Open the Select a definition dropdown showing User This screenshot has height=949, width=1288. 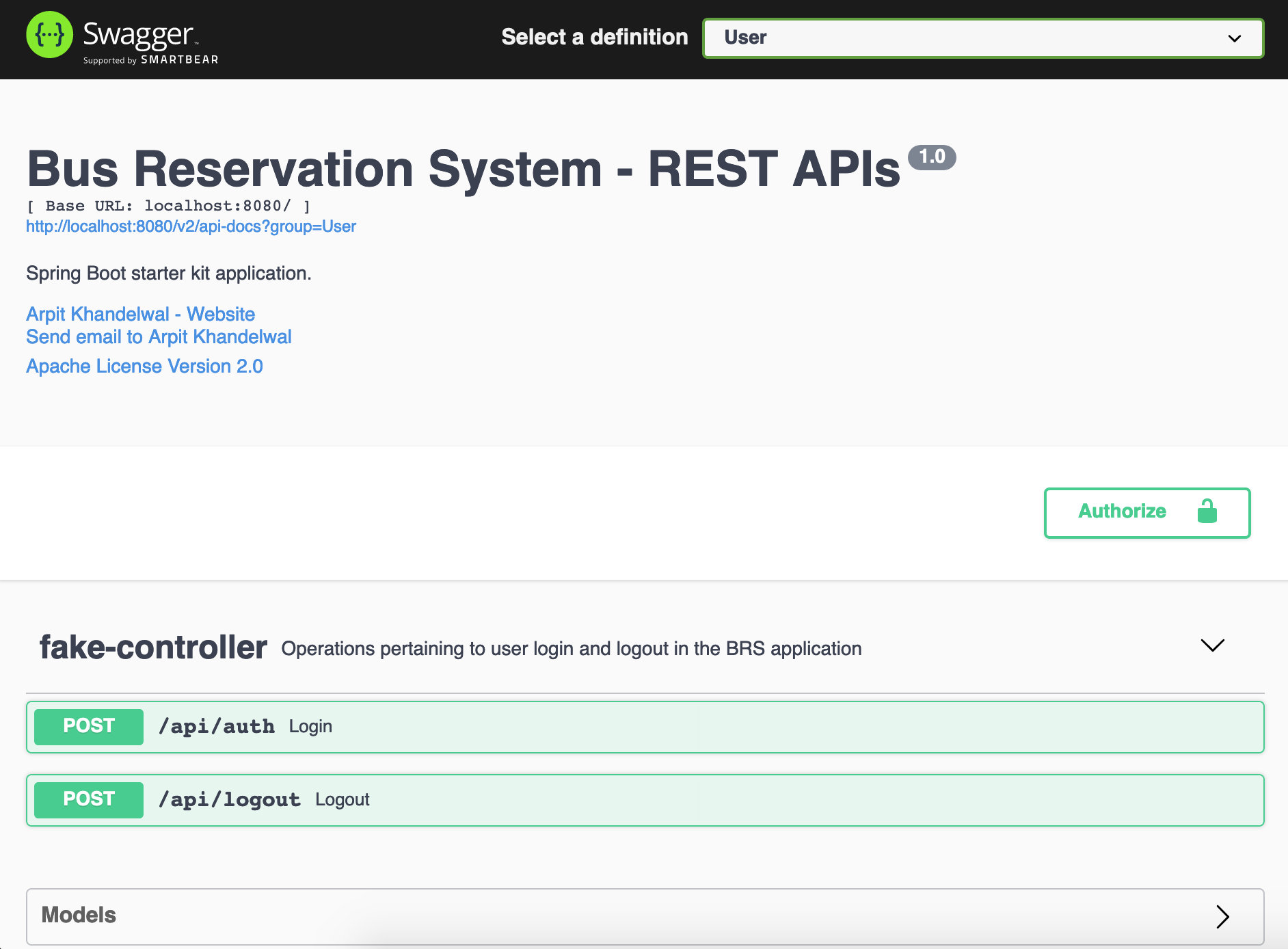tap(983, 38)
